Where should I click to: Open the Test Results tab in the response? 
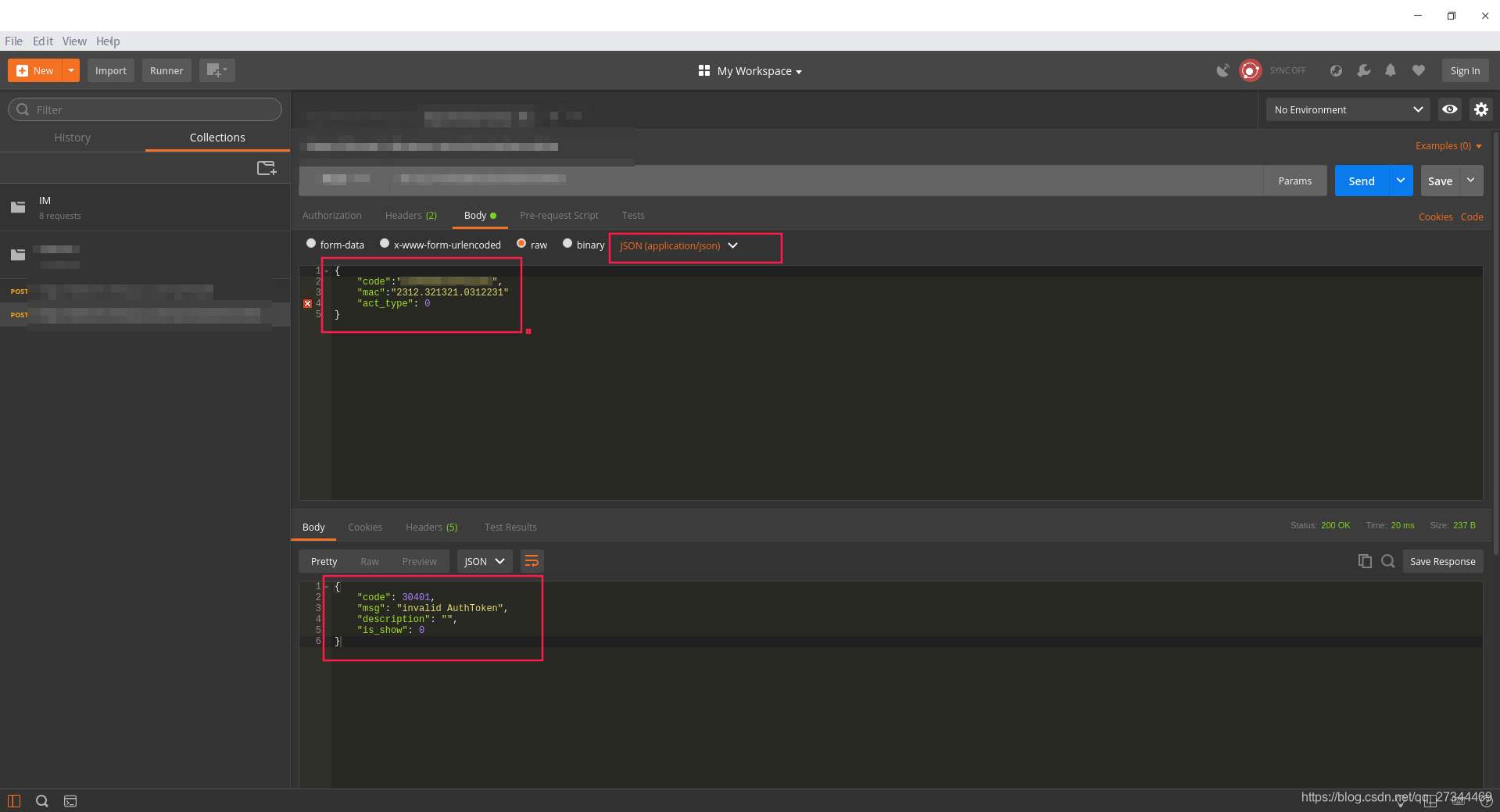pos(510,527)
